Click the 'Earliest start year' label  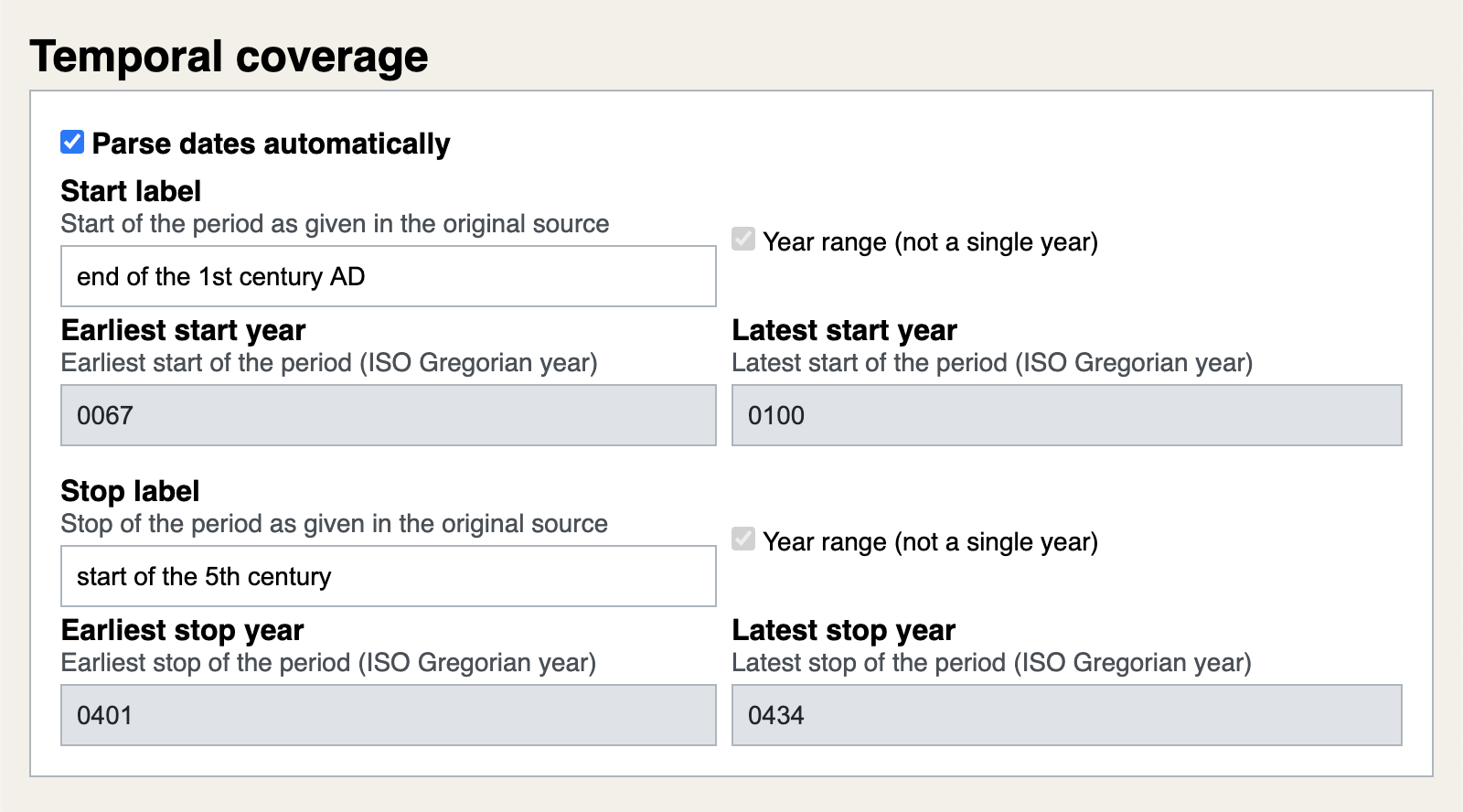(x=183, y=330)
